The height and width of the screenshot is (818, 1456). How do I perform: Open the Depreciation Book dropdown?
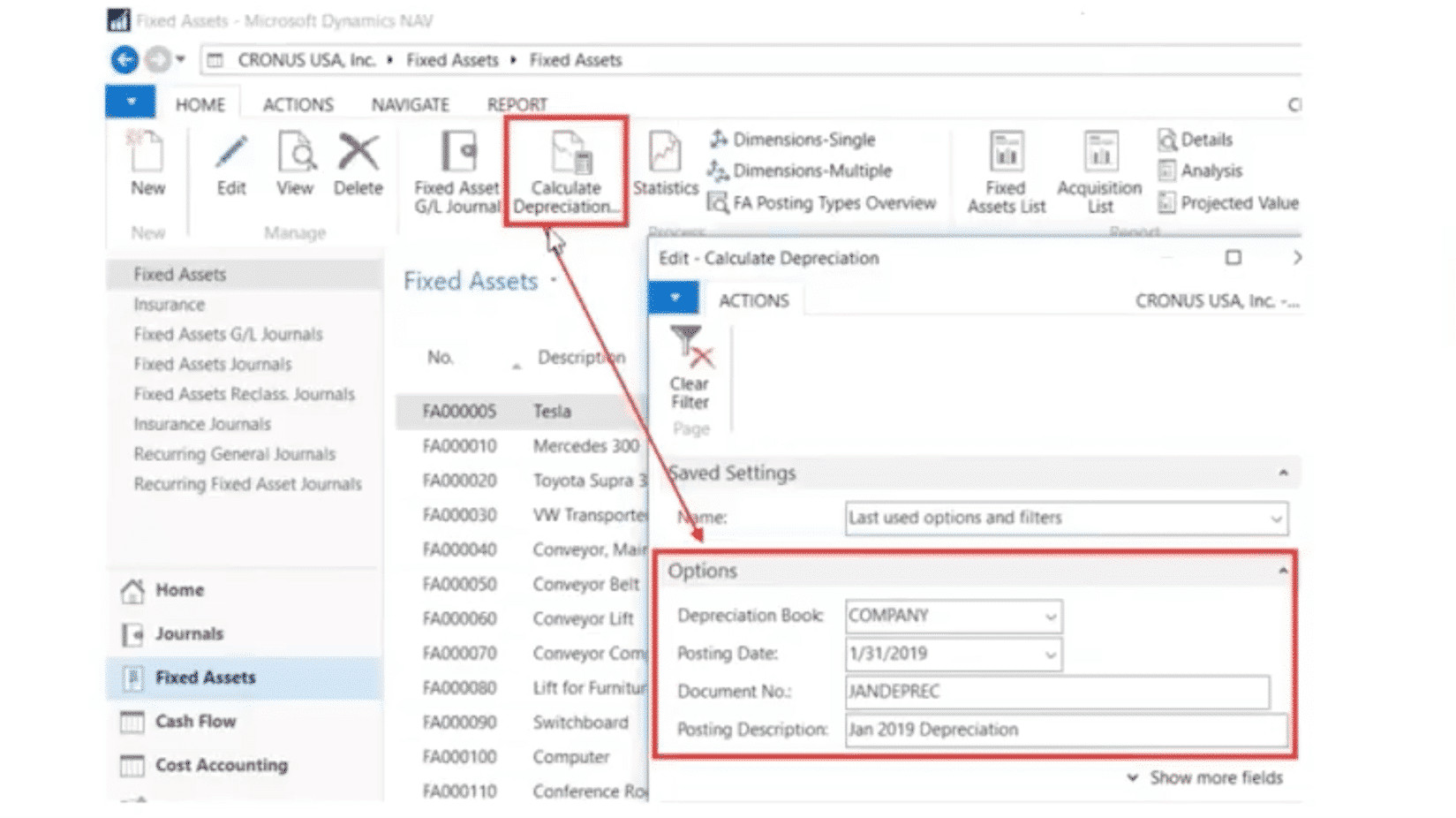point(1051,617)
